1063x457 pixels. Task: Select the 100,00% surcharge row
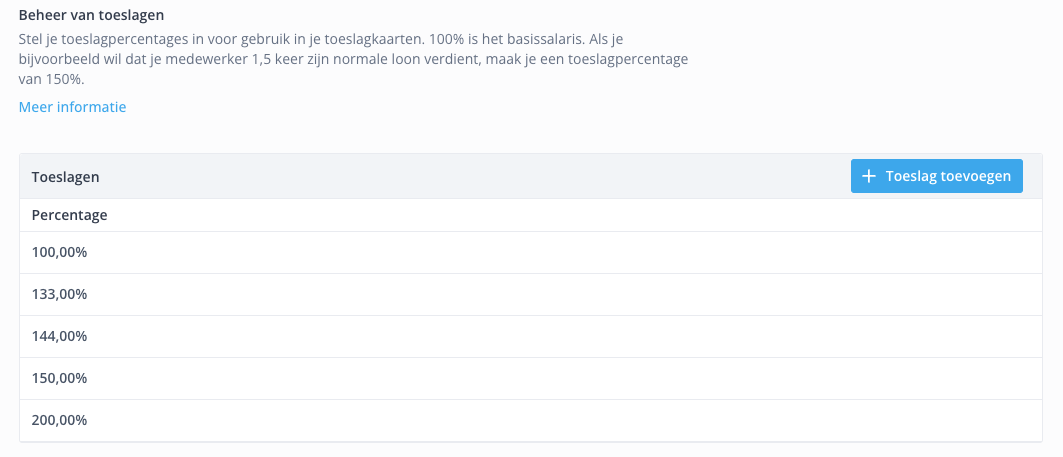point(531,253)
